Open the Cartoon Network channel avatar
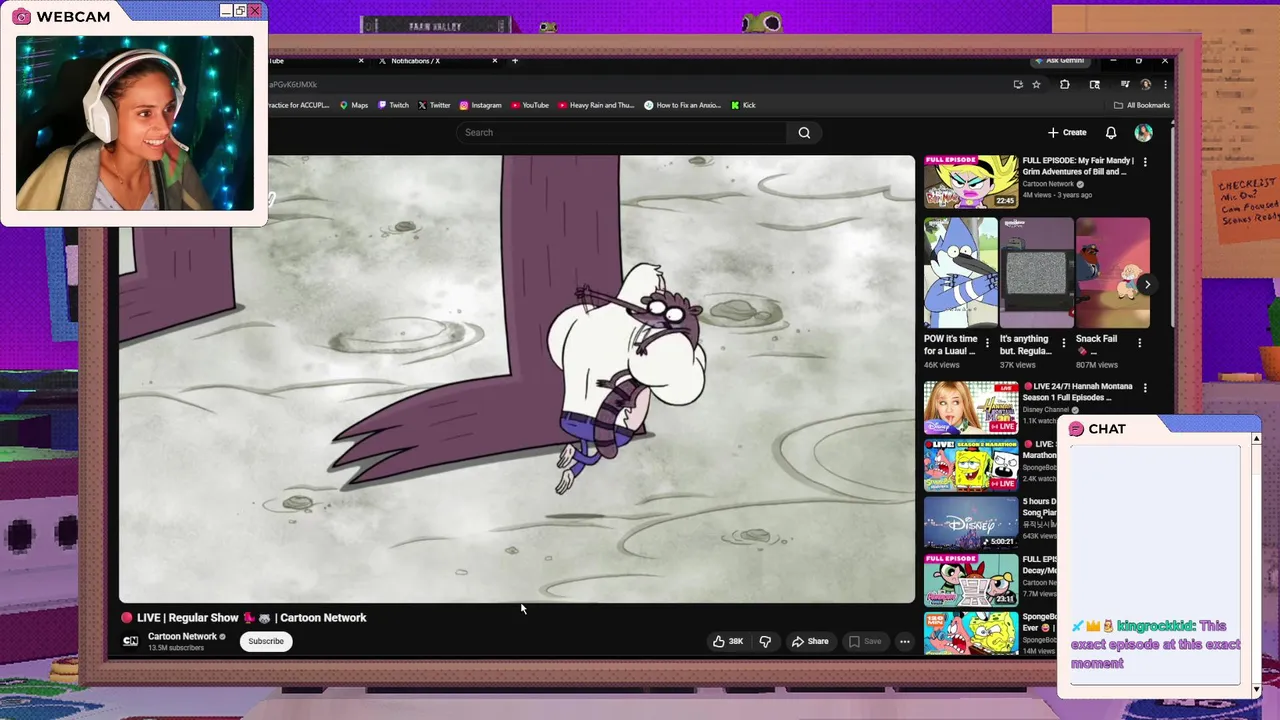Image resolution: width=1280 pixels, height=720 pixels. 130,641
